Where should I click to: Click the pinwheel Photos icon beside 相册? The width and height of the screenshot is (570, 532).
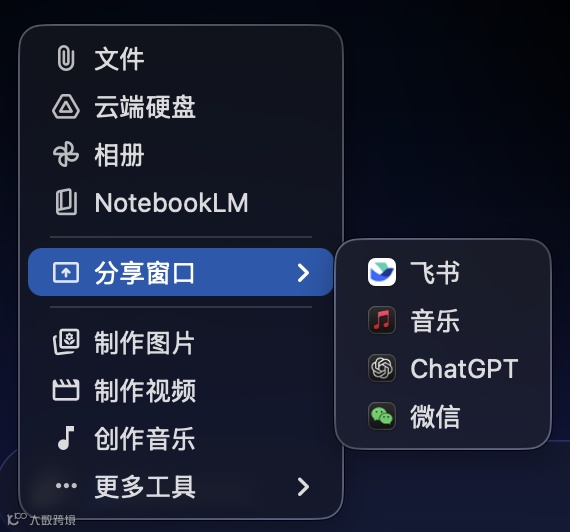click(66, 154)
